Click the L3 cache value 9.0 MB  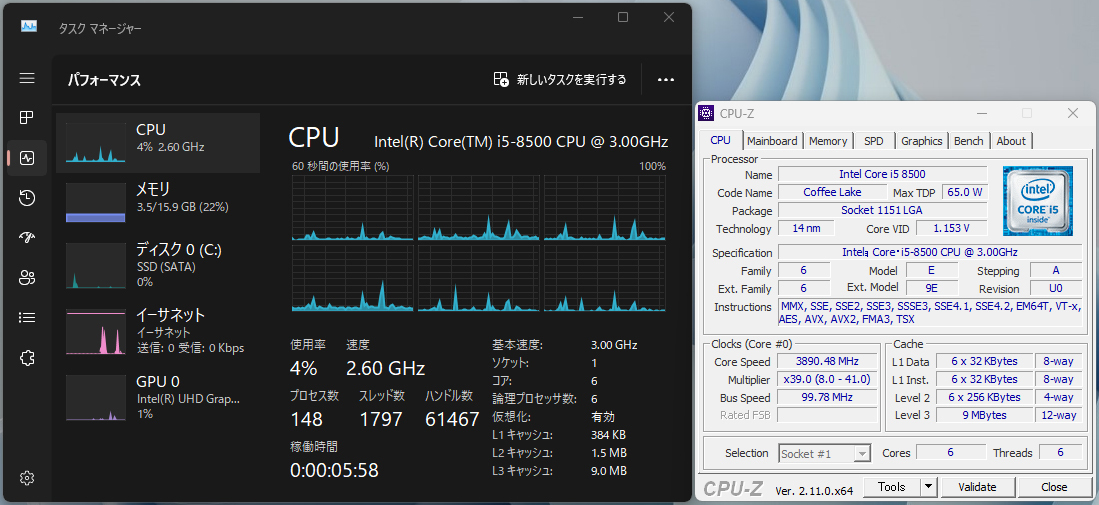click(608, 471)
